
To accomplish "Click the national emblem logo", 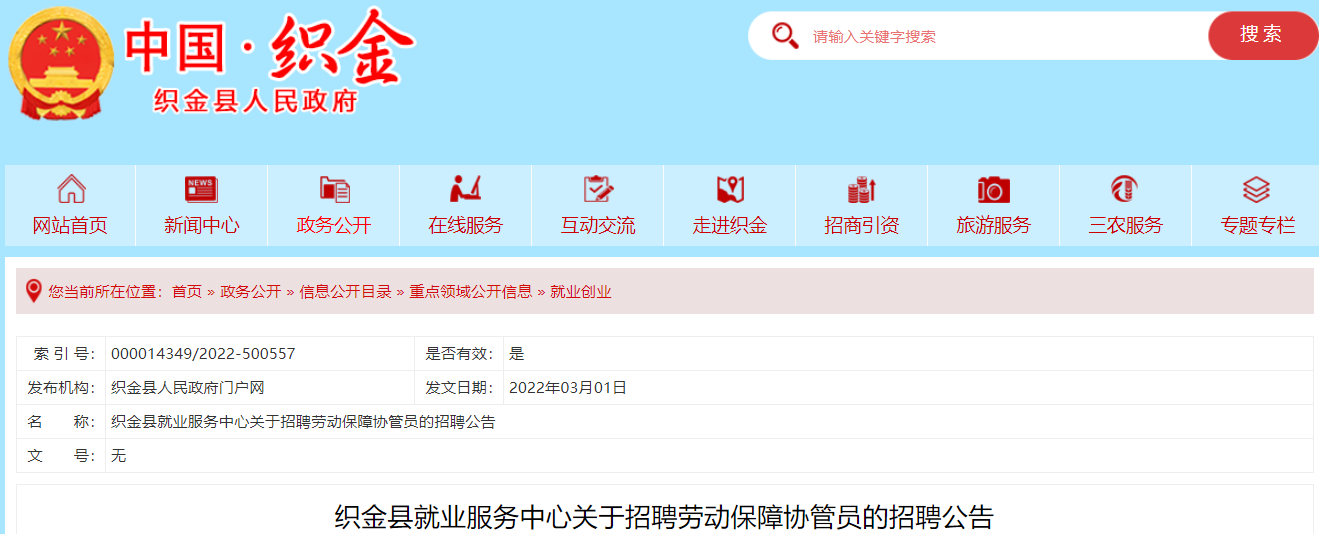I will click(x=61, y=65).
